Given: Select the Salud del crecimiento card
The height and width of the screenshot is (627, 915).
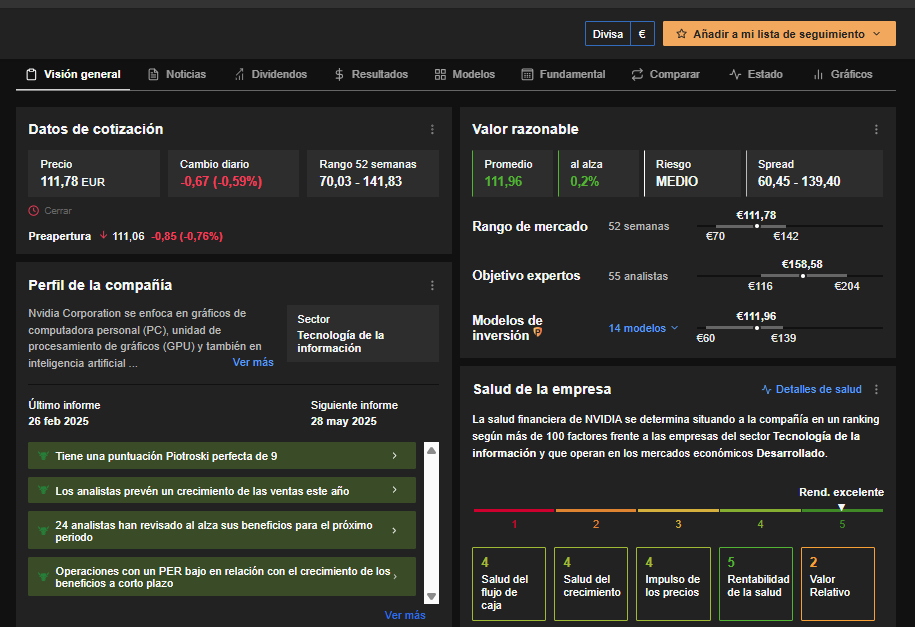Looking at the screenshot, I should click(x=591, y=584).
